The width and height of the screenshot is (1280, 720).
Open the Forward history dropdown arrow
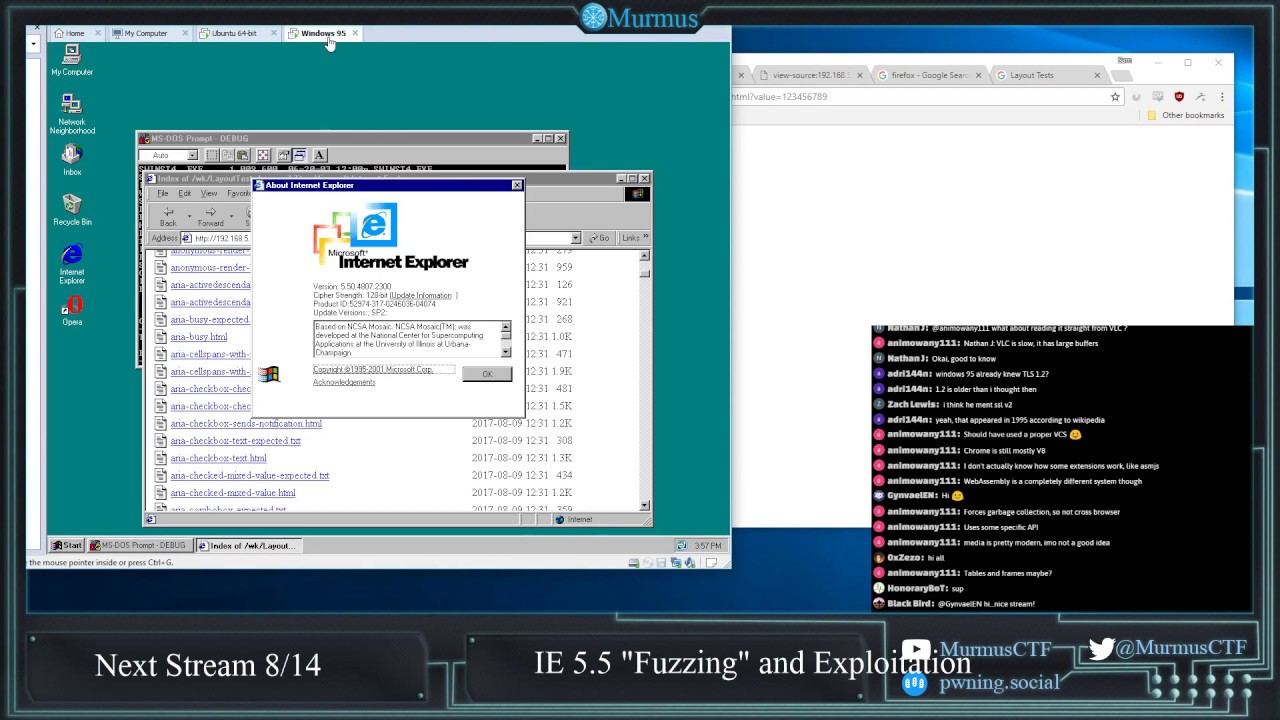point(231,215)
